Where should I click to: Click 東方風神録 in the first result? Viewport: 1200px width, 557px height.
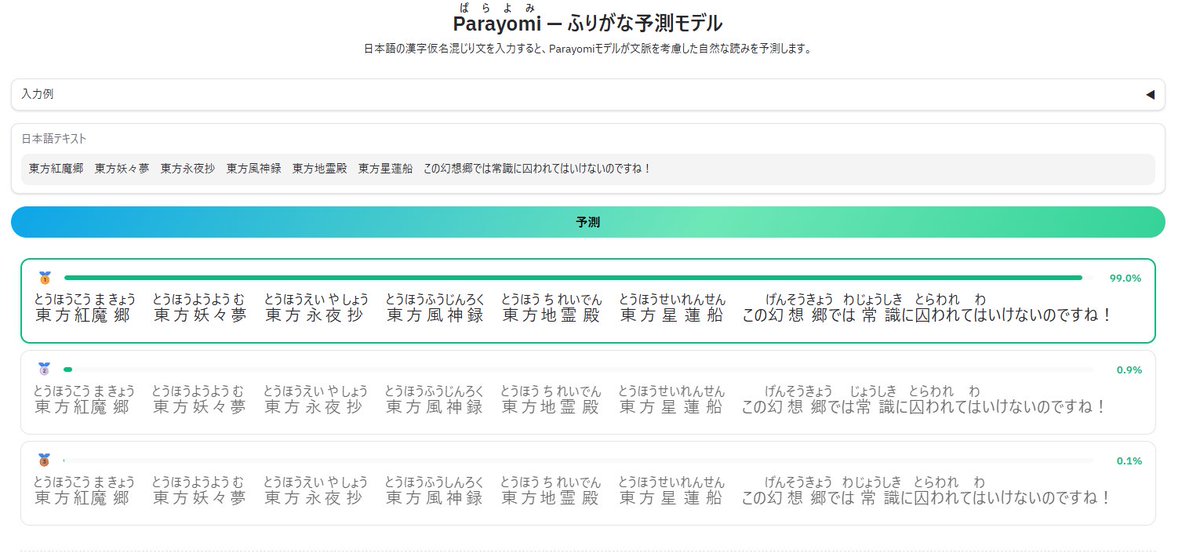click(x=435, y=308)
